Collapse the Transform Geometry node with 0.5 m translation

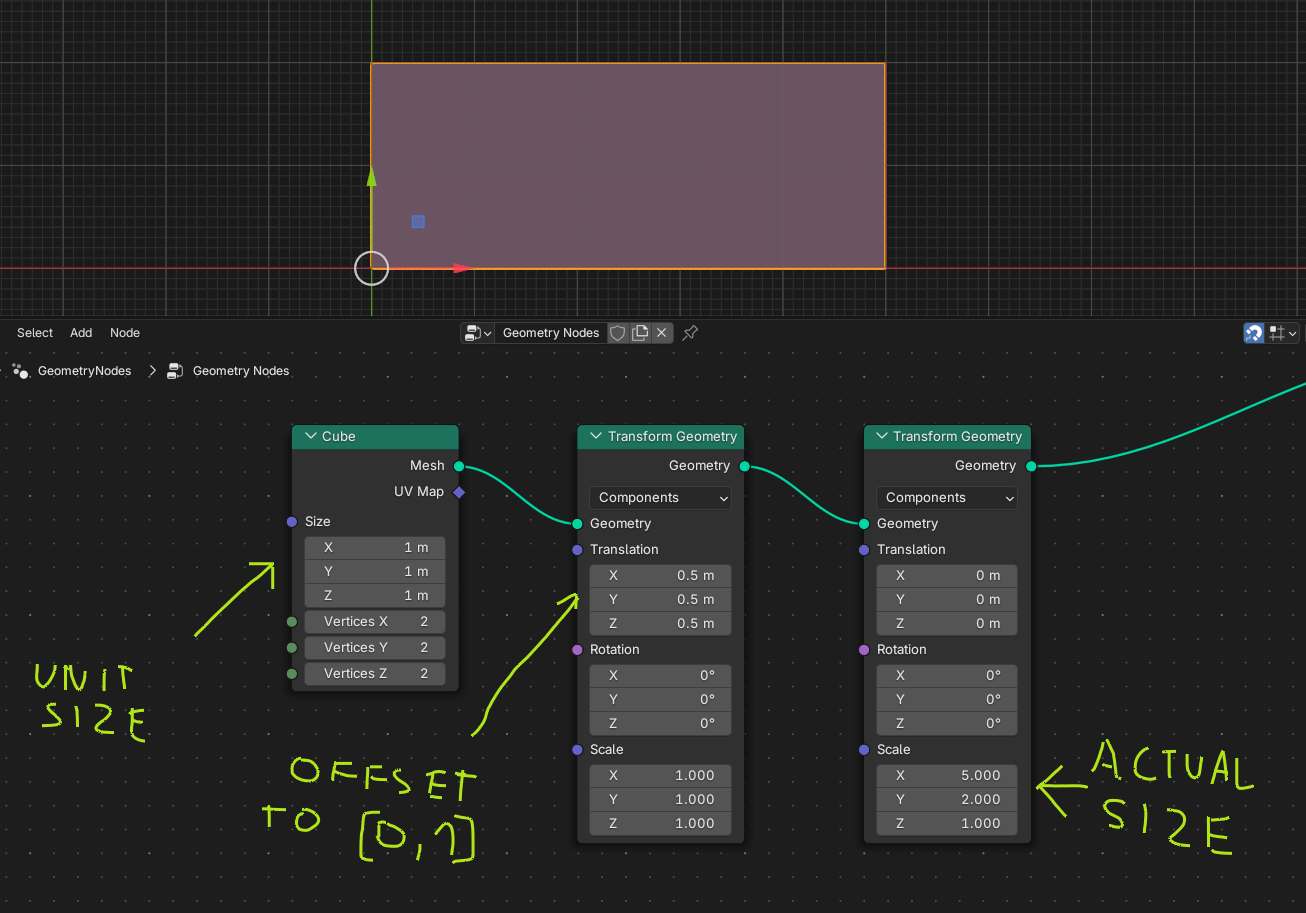click(595, 437)
